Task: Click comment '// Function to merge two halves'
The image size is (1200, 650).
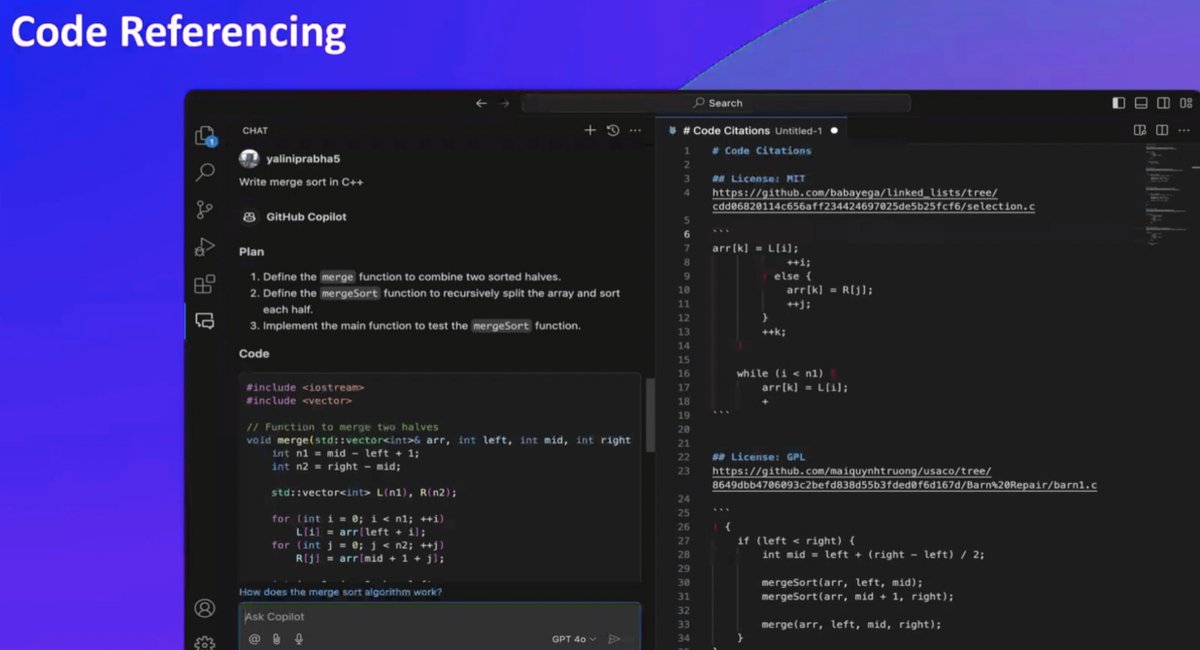Action: (x=342, y=427)
